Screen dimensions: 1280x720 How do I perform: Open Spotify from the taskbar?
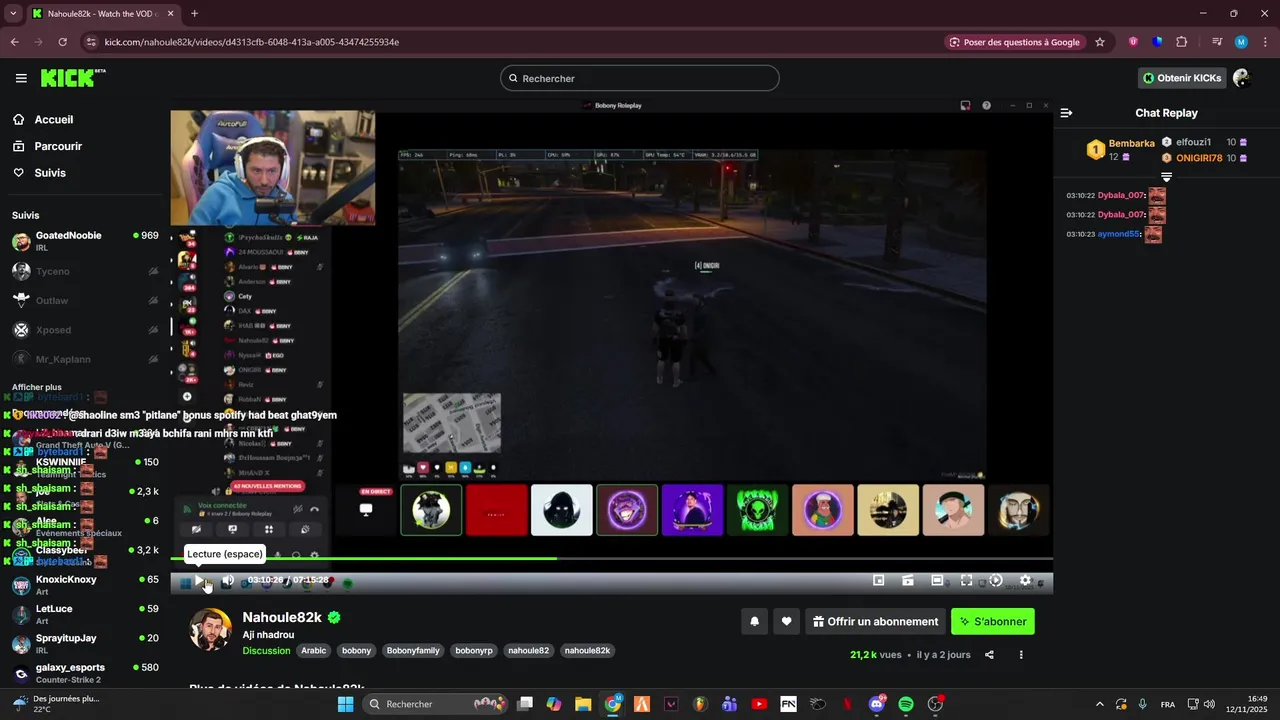pos(906,704)
